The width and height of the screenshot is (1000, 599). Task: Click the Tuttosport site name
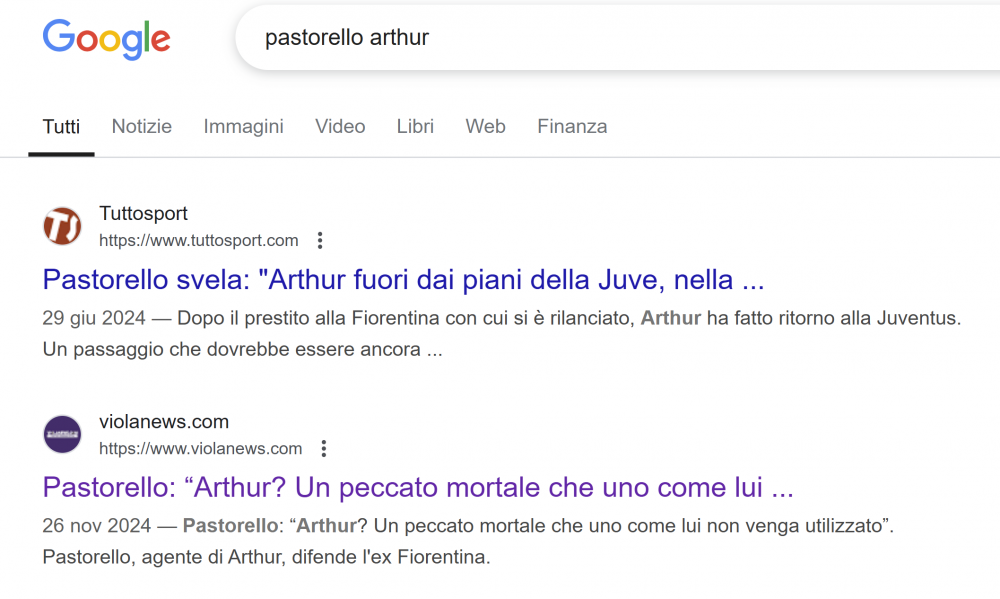(143, 213)
